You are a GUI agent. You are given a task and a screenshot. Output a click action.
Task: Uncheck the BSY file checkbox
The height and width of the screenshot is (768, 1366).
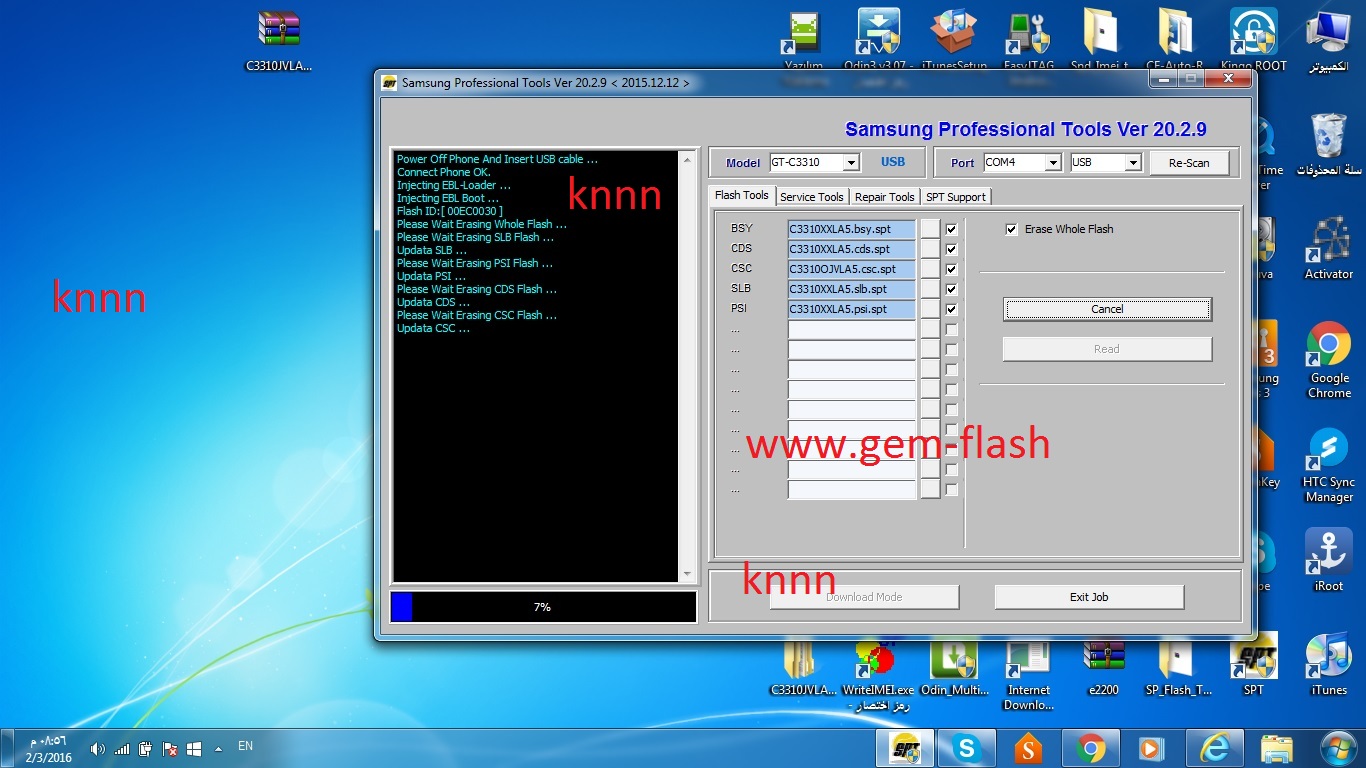tap(951, 229)
